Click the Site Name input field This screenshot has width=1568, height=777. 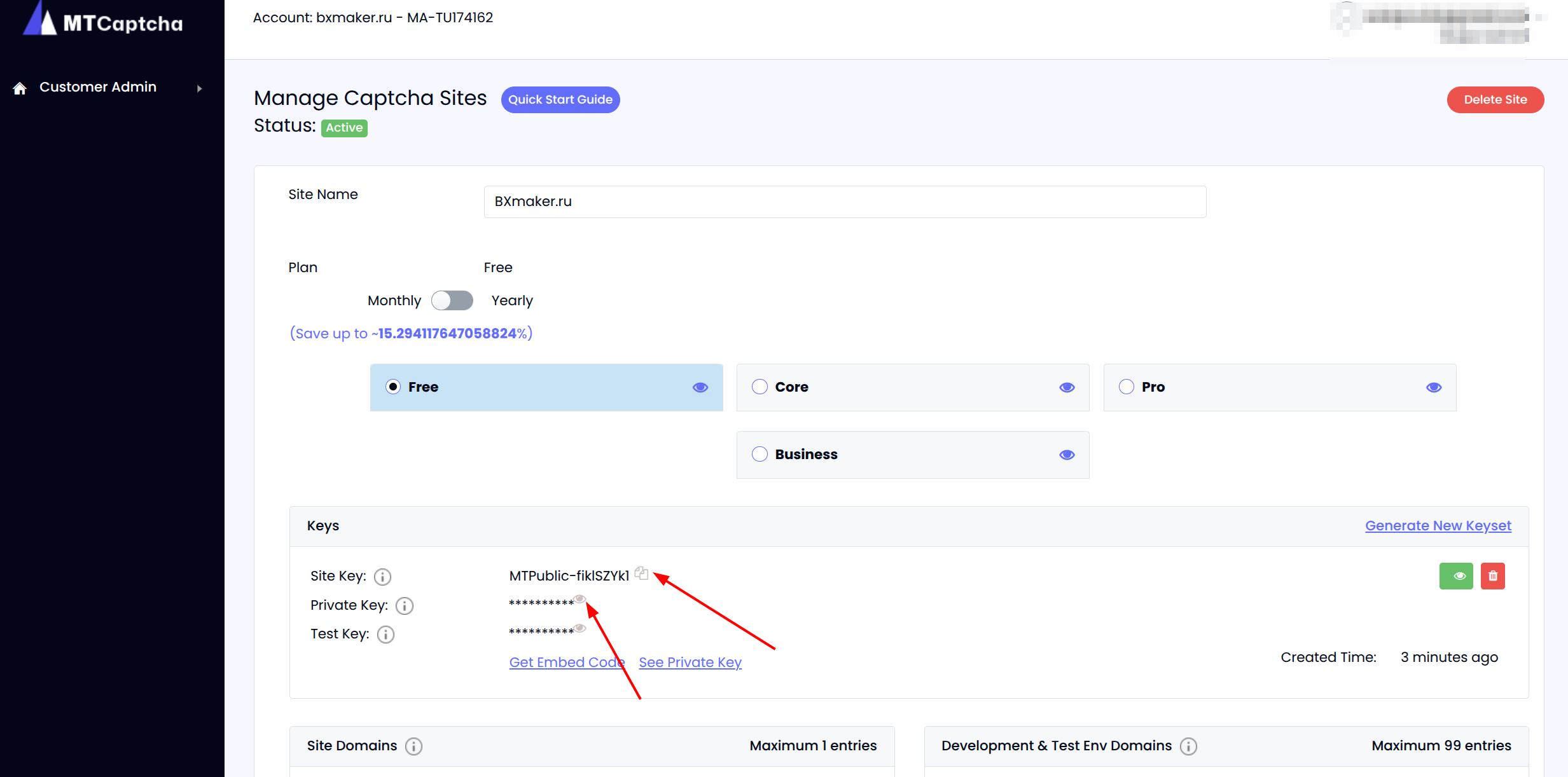[844, 202]
